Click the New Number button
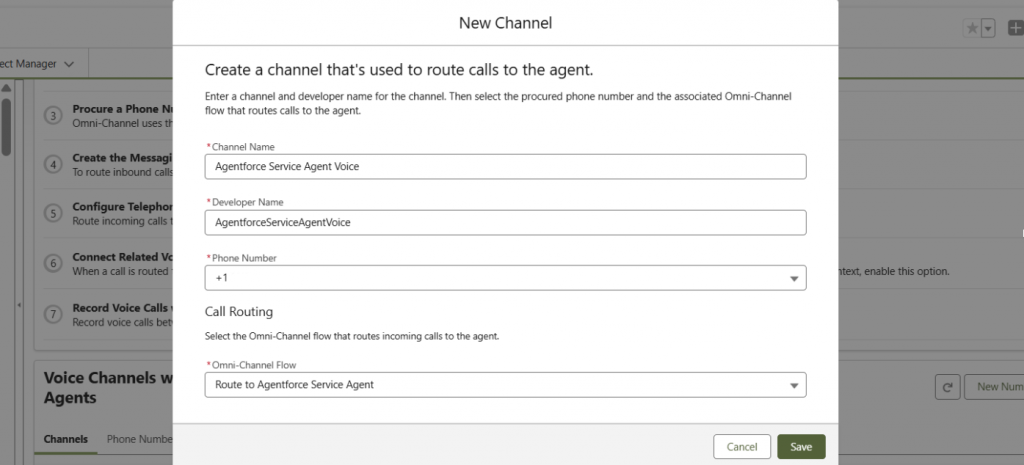This screenshot has height=465, width=1024. [995, 387]
